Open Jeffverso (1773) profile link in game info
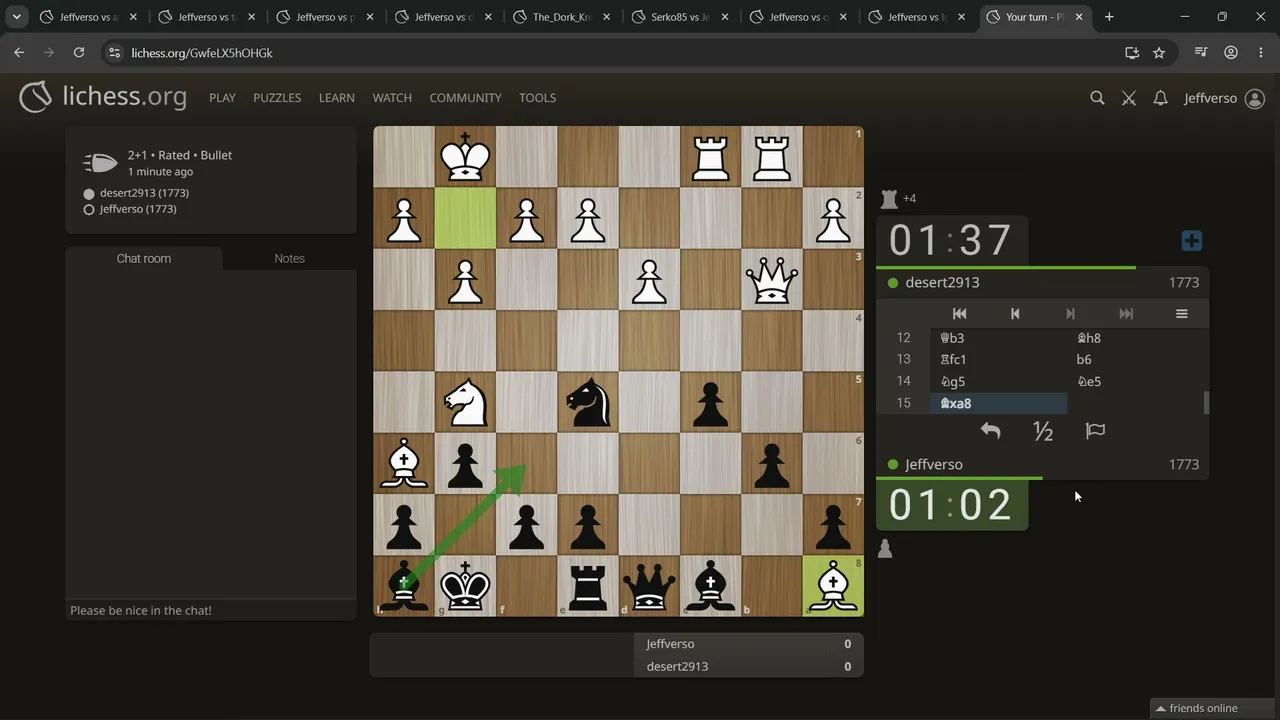Screen dimensions: 1280x720 [138, 209]
